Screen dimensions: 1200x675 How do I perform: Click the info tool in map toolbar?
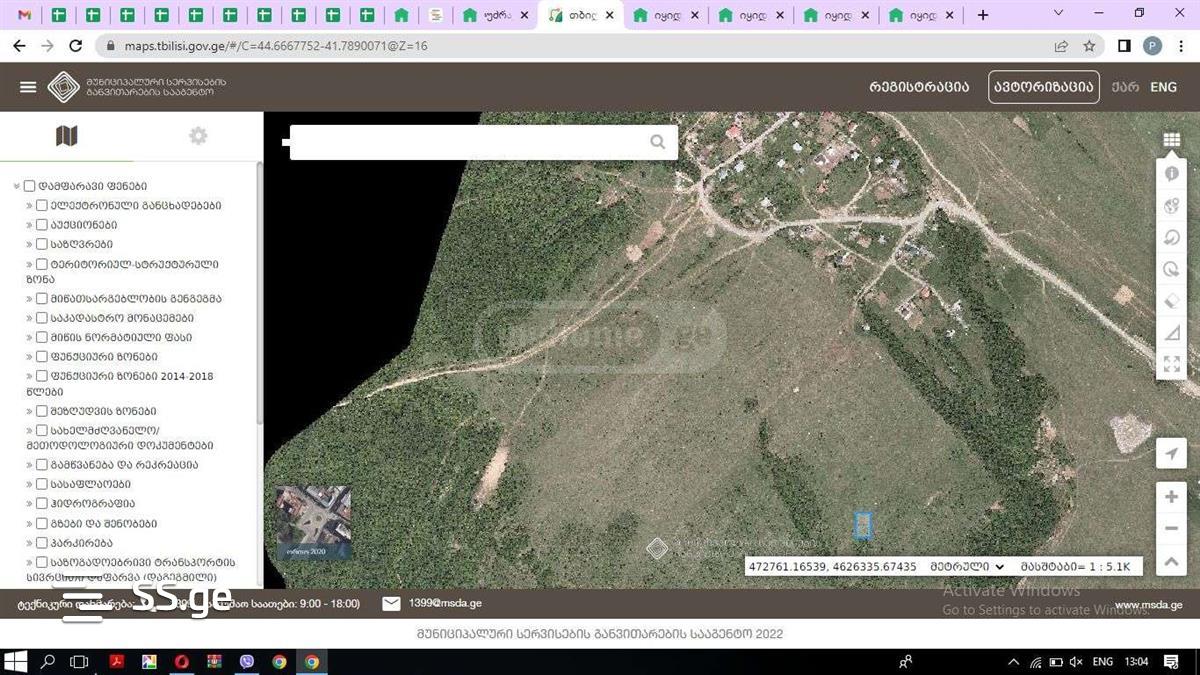coord(1171,174)
